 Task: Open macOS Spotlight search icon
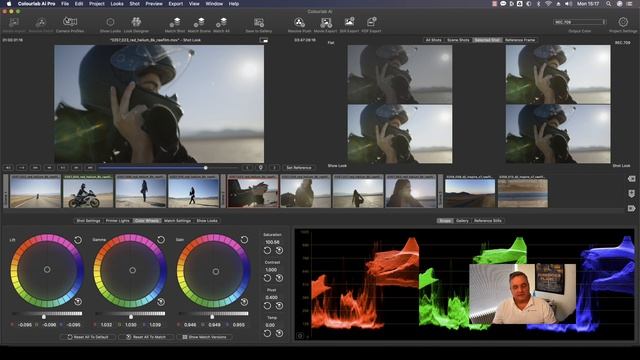(x=608, y=4)
